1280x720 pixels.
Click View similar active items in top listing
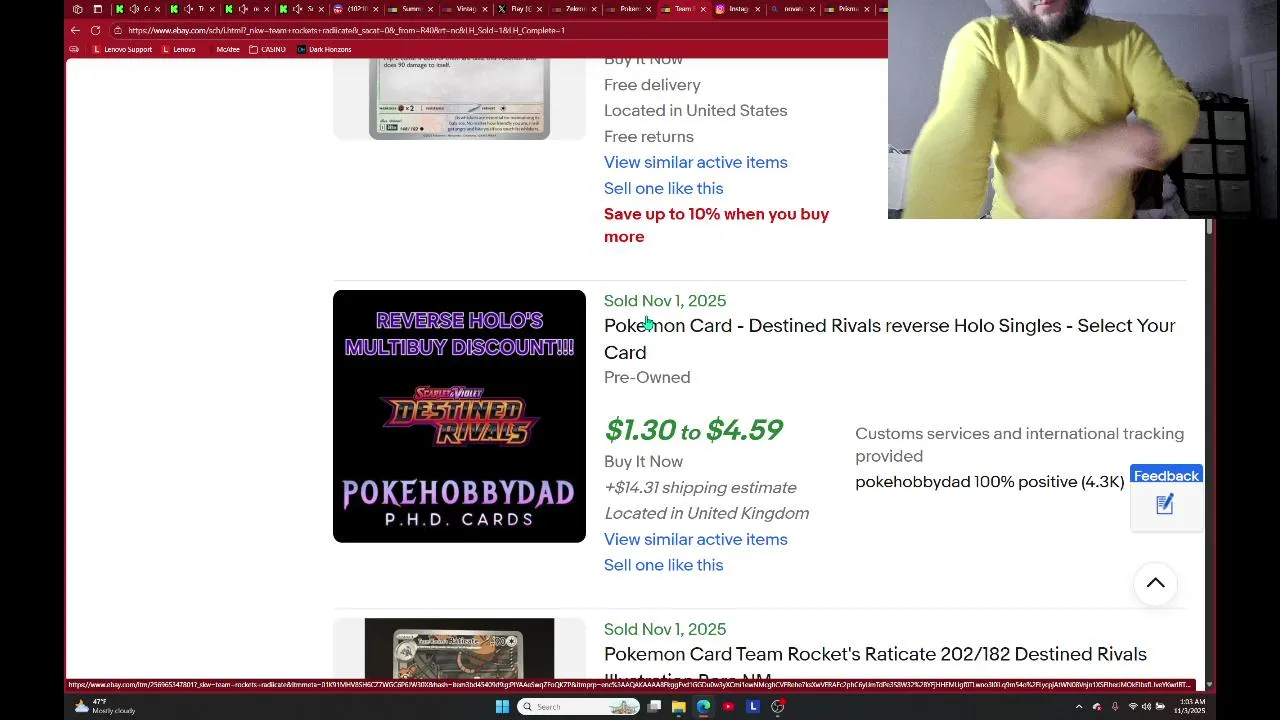point(695,162)
